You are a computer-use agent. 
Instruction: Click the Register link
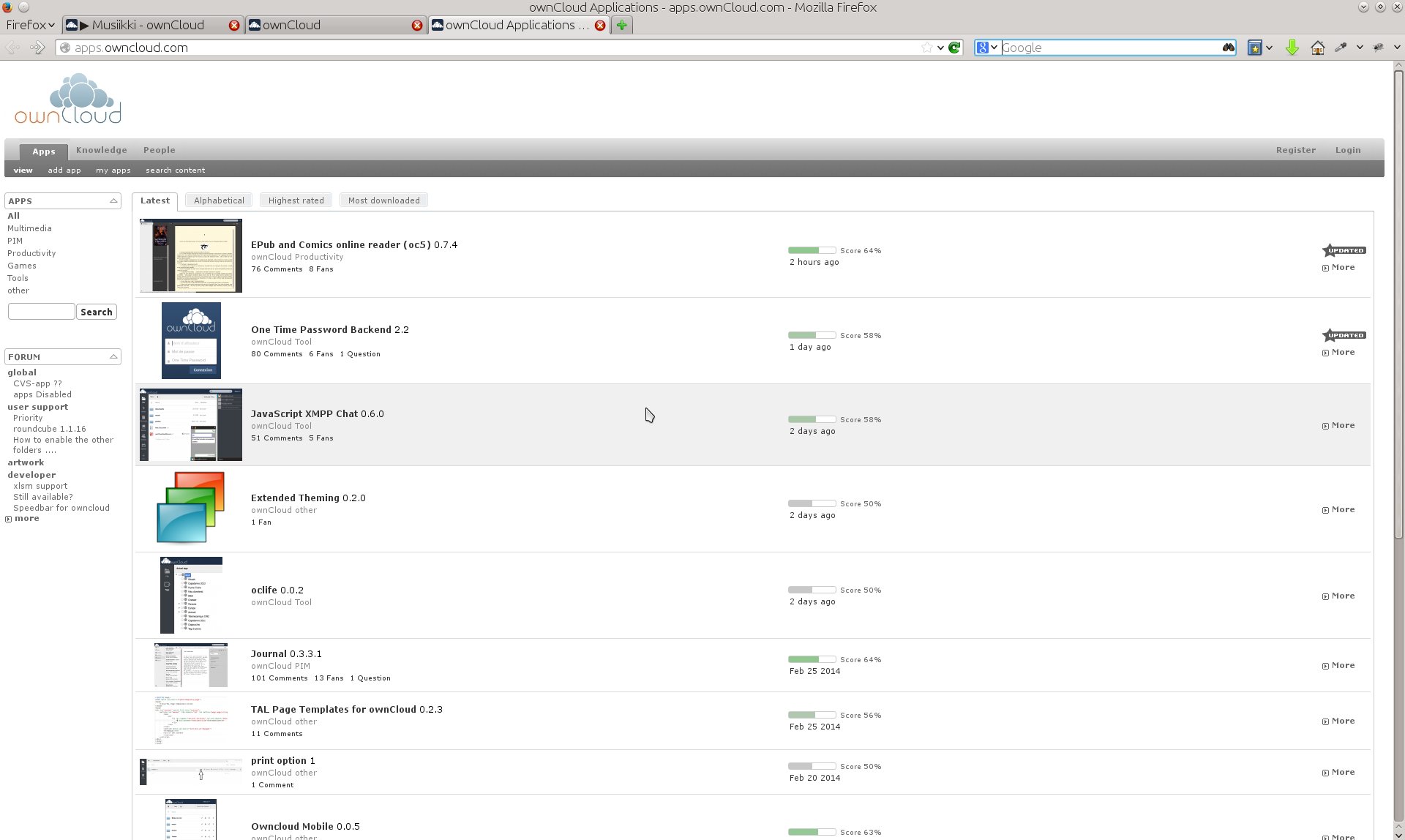point(1295,150)
